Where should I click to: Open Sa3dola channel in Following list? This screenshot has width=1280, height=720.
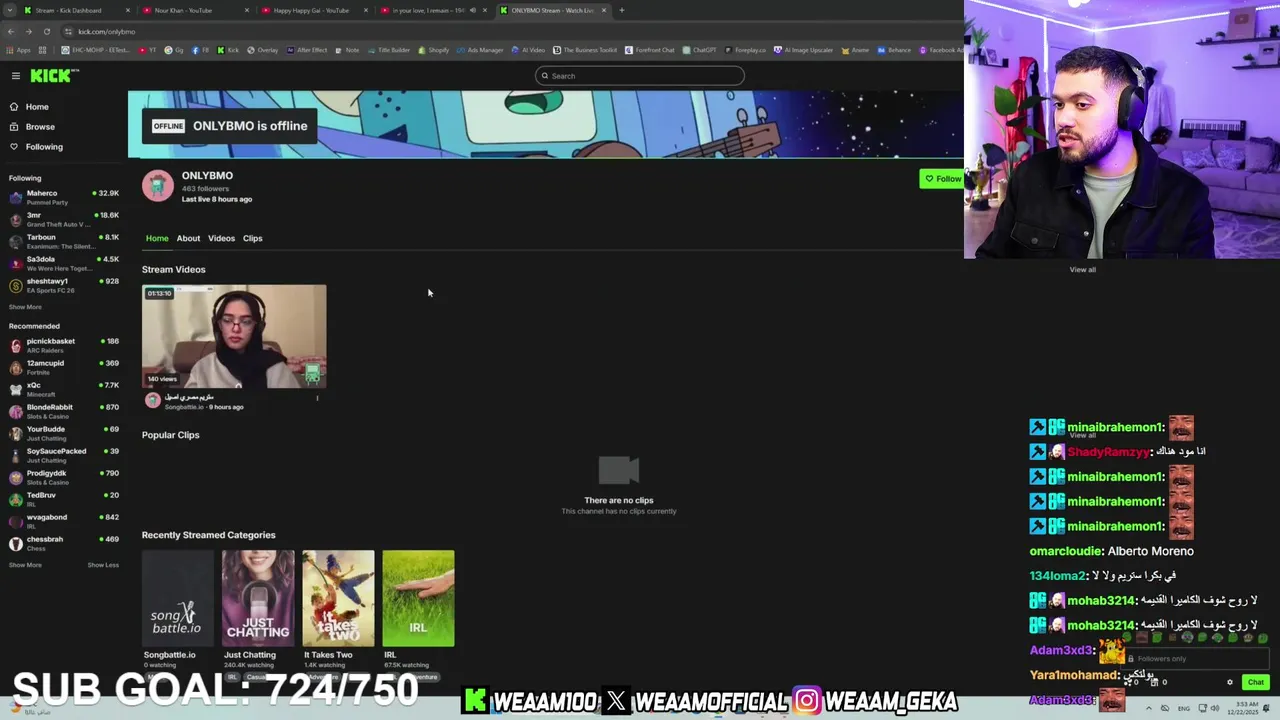(x=63, y=263)
